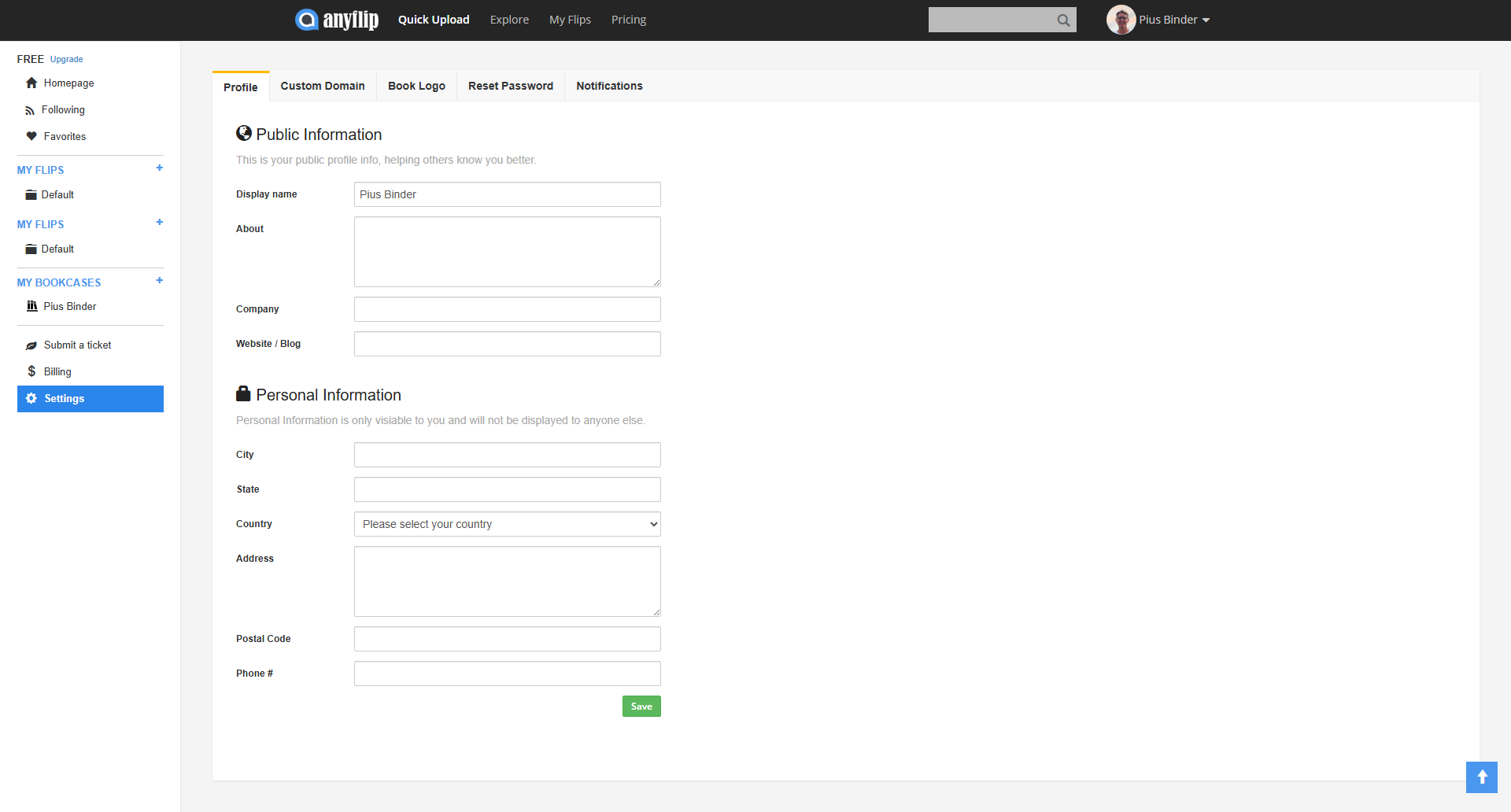The width and height of the screenshot is (1511, 812).
Task: Open the Pius Binder bookcase
Action: (70, 307)
